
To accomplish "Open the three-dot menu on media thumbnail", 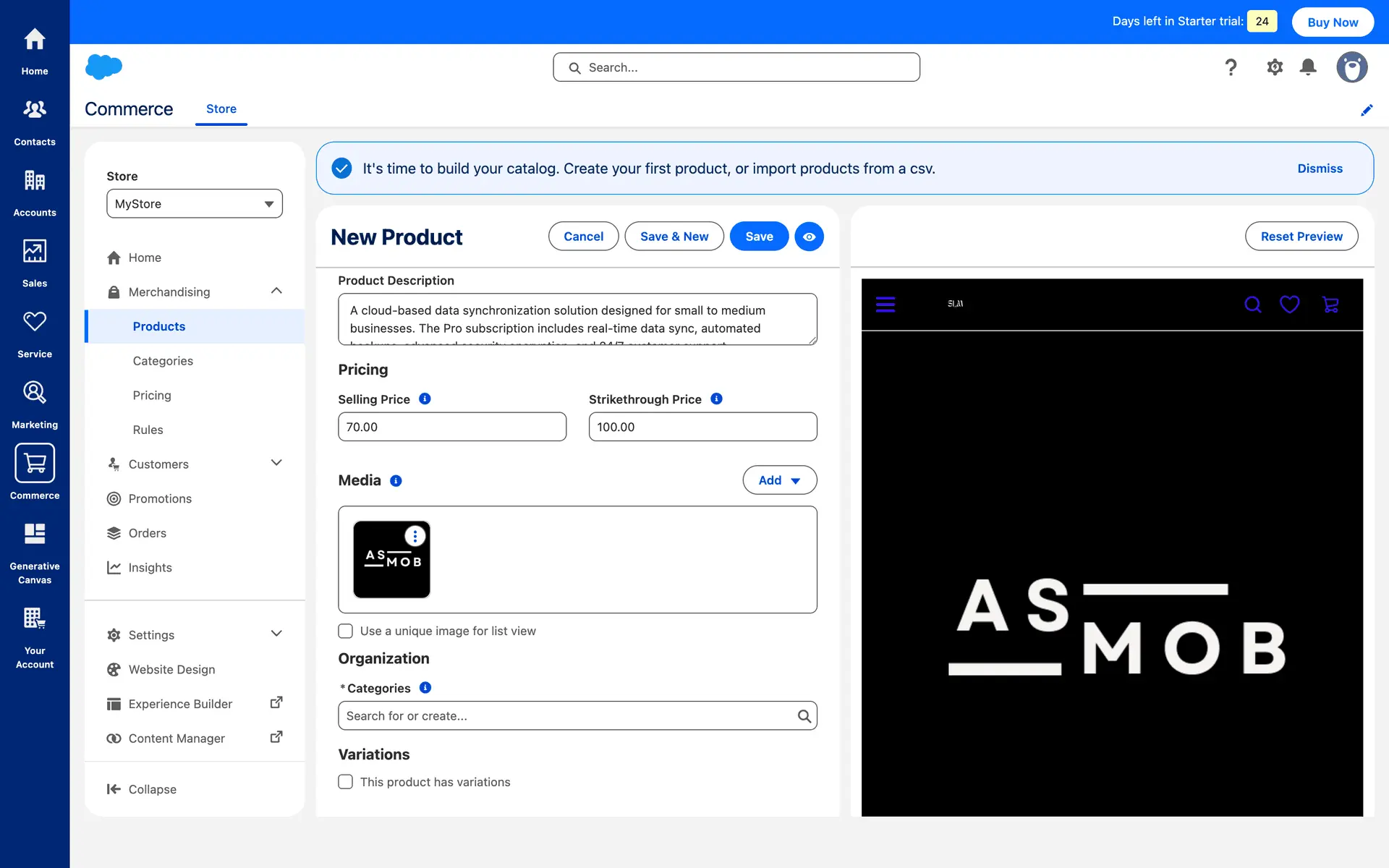I will tap(415, 536).
